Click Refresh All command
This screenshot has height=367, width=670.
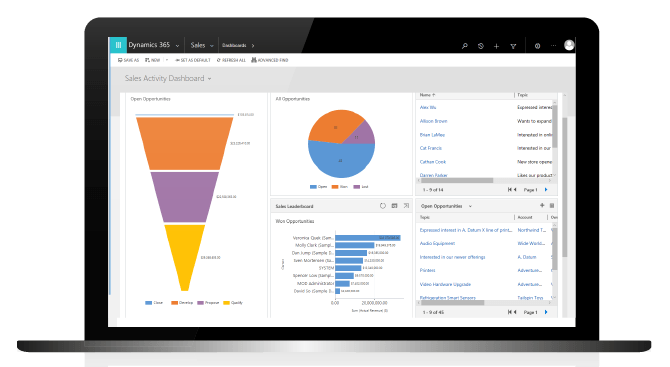pos(231,60)
